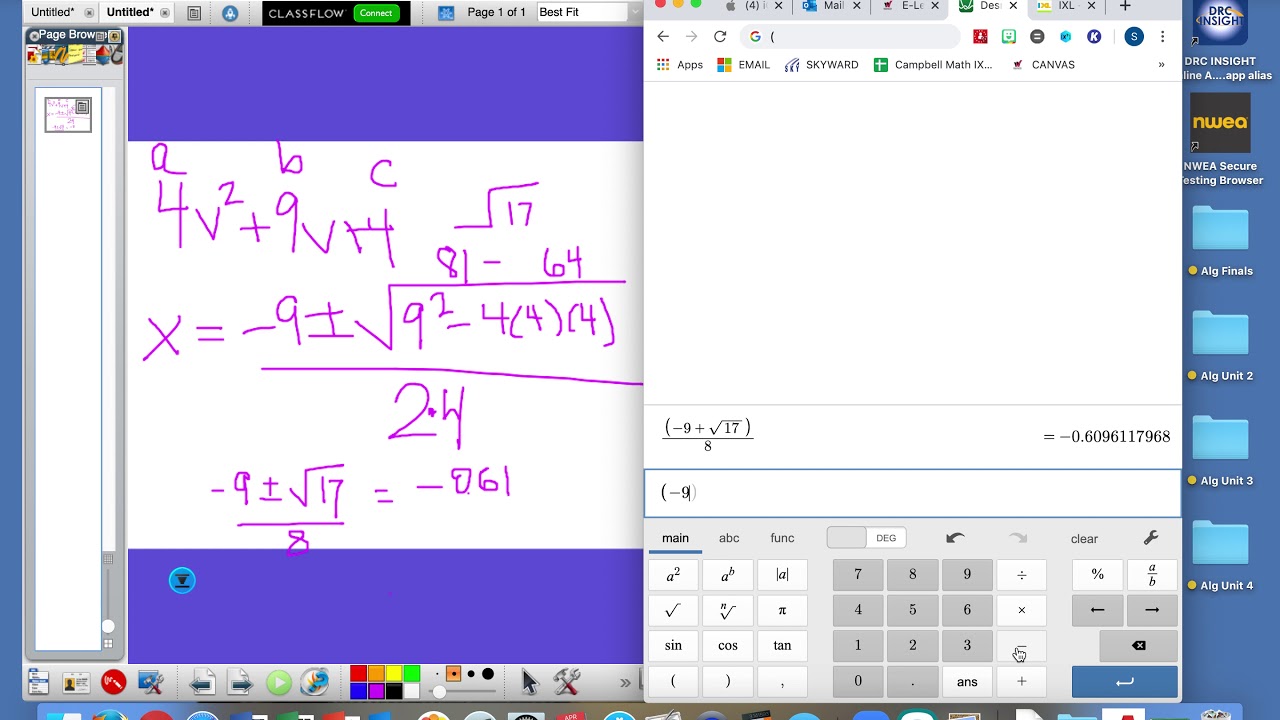Click the ans key
1280x720 pixels.
(967, 682)
